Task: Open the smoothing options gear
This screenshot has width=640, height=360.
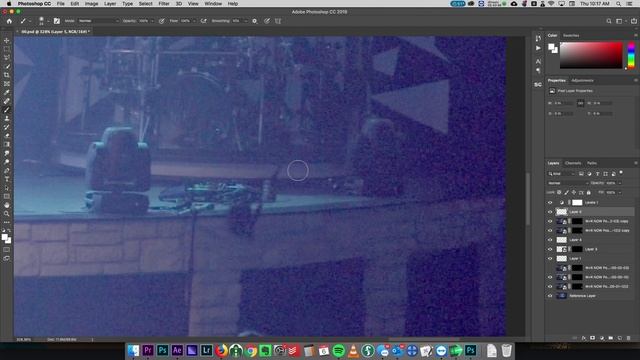Action: (x=255, y=21)
